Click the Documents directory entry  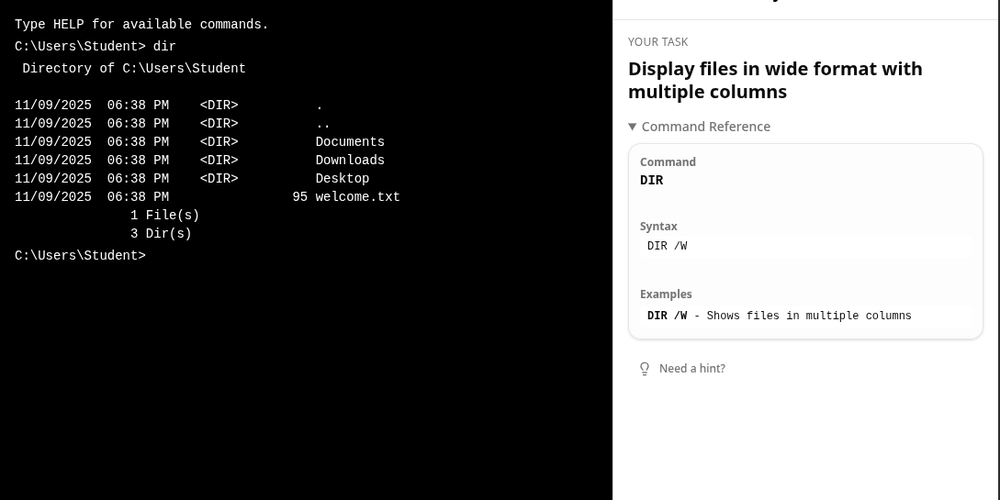(350, 142)
